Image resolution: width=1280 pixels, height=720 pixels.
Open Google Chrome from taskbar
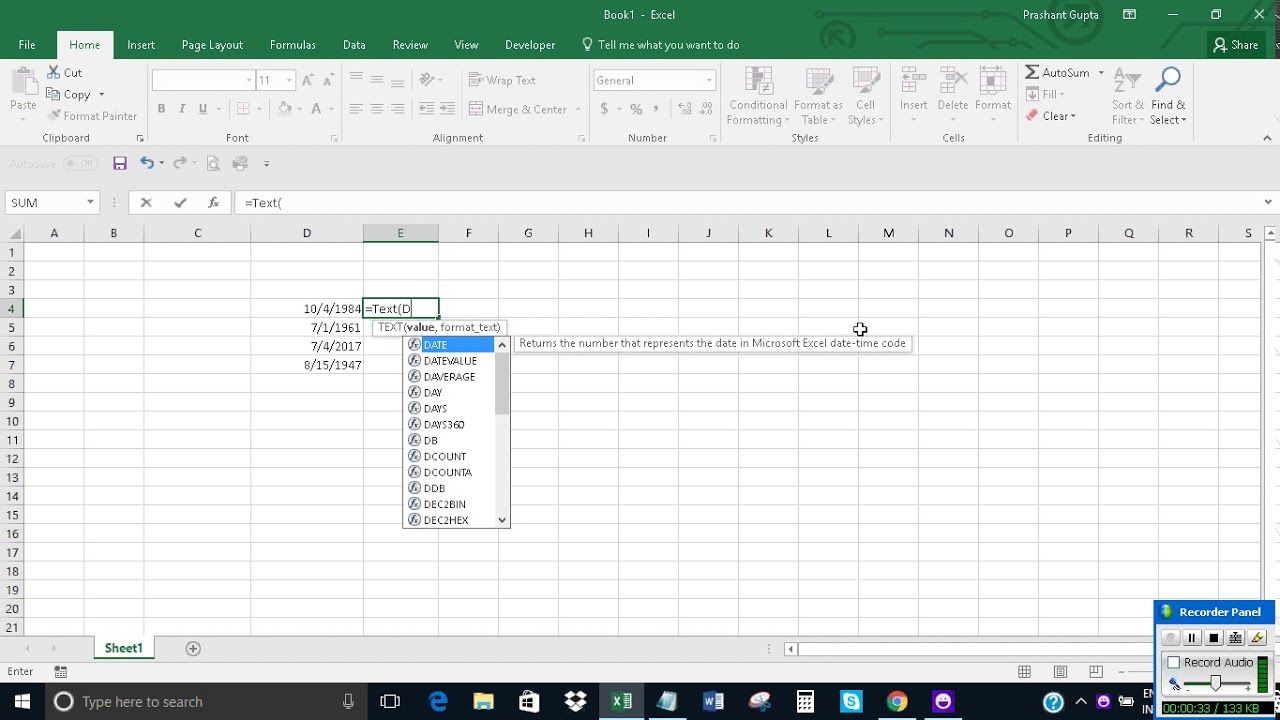pos(896,701)
